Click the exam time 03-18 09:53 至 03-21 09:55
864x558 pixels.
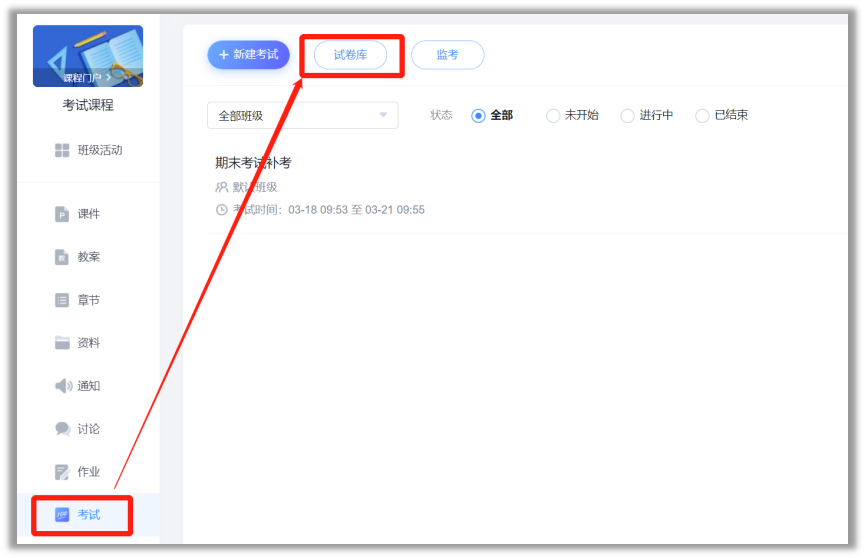[357, 210]
